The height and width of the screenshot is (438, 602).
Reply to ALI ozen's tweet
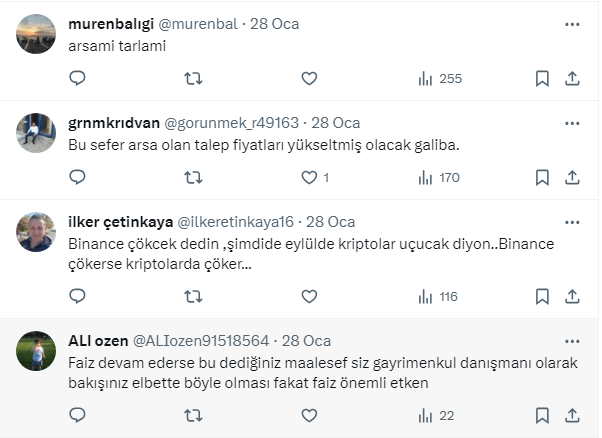tap(77, 414)
